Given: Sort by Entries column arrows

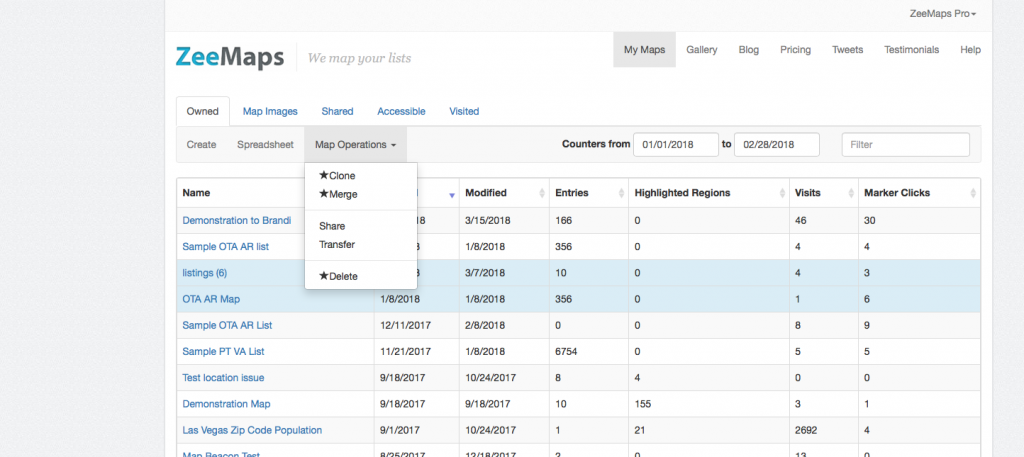Looking at the screenshot, I should 619,194.
